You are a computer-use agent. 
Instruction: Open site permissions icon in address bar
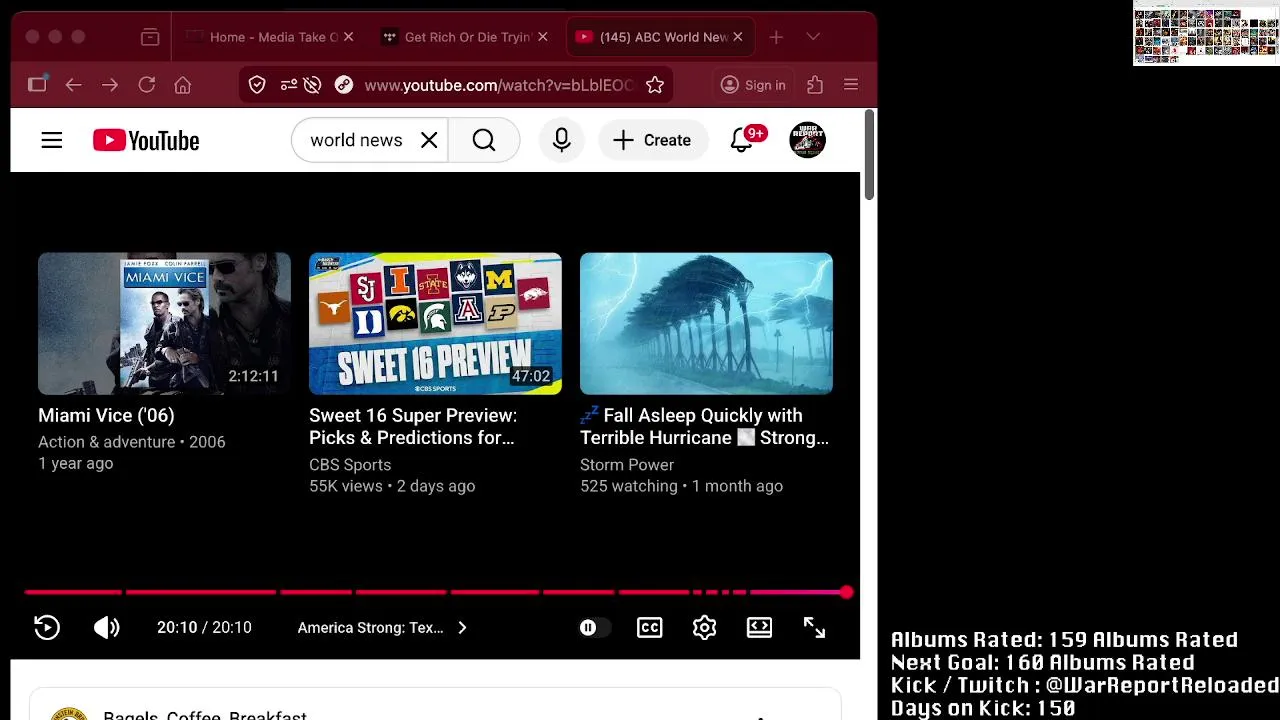click(x=289, y=85)
